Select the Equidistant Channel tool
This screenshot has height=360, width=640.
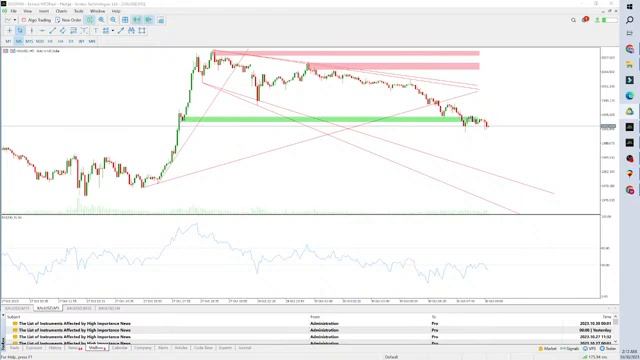(x=62, y=31)
